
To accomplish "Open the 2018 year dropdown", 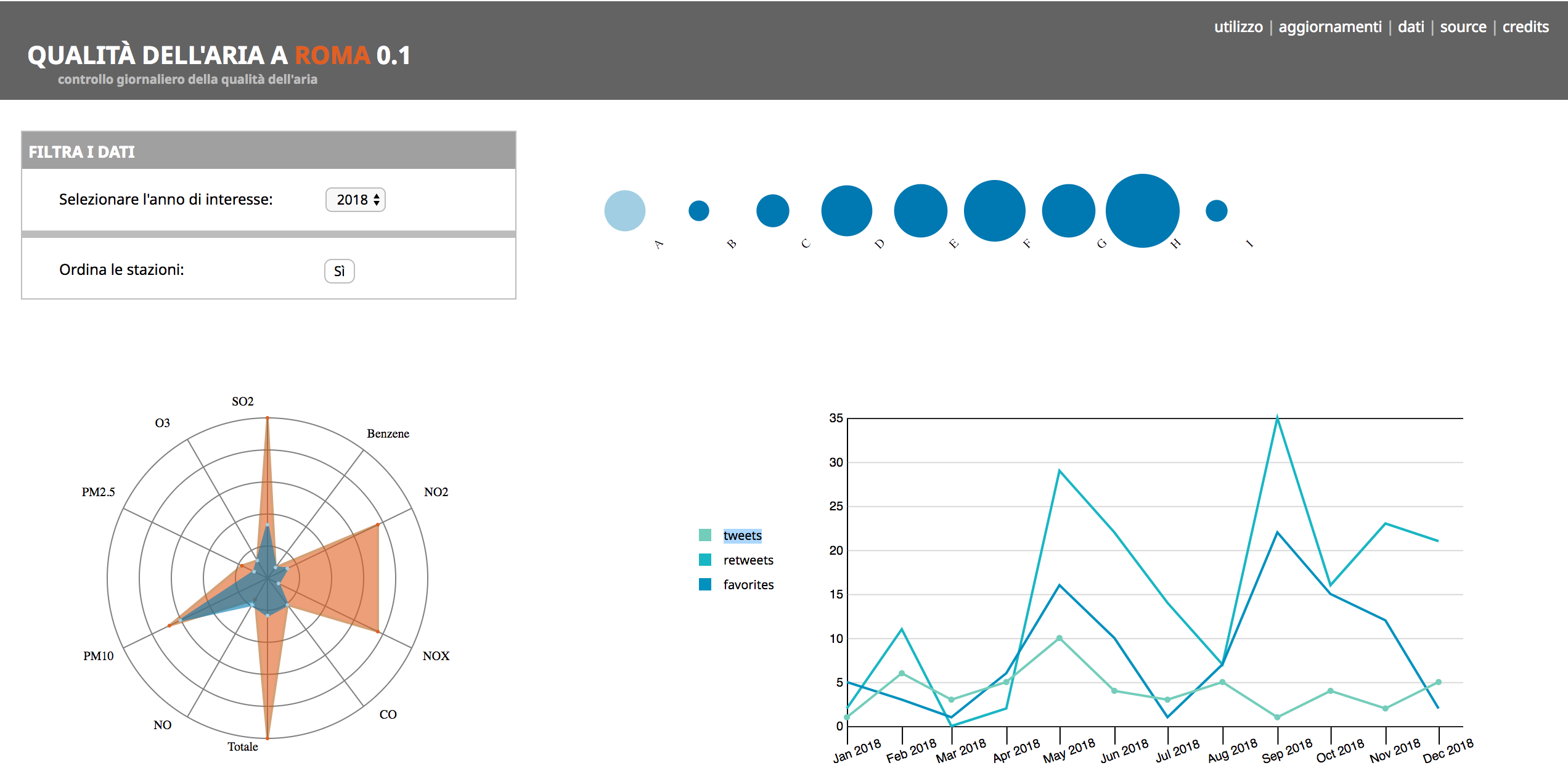I will (356, 200).
